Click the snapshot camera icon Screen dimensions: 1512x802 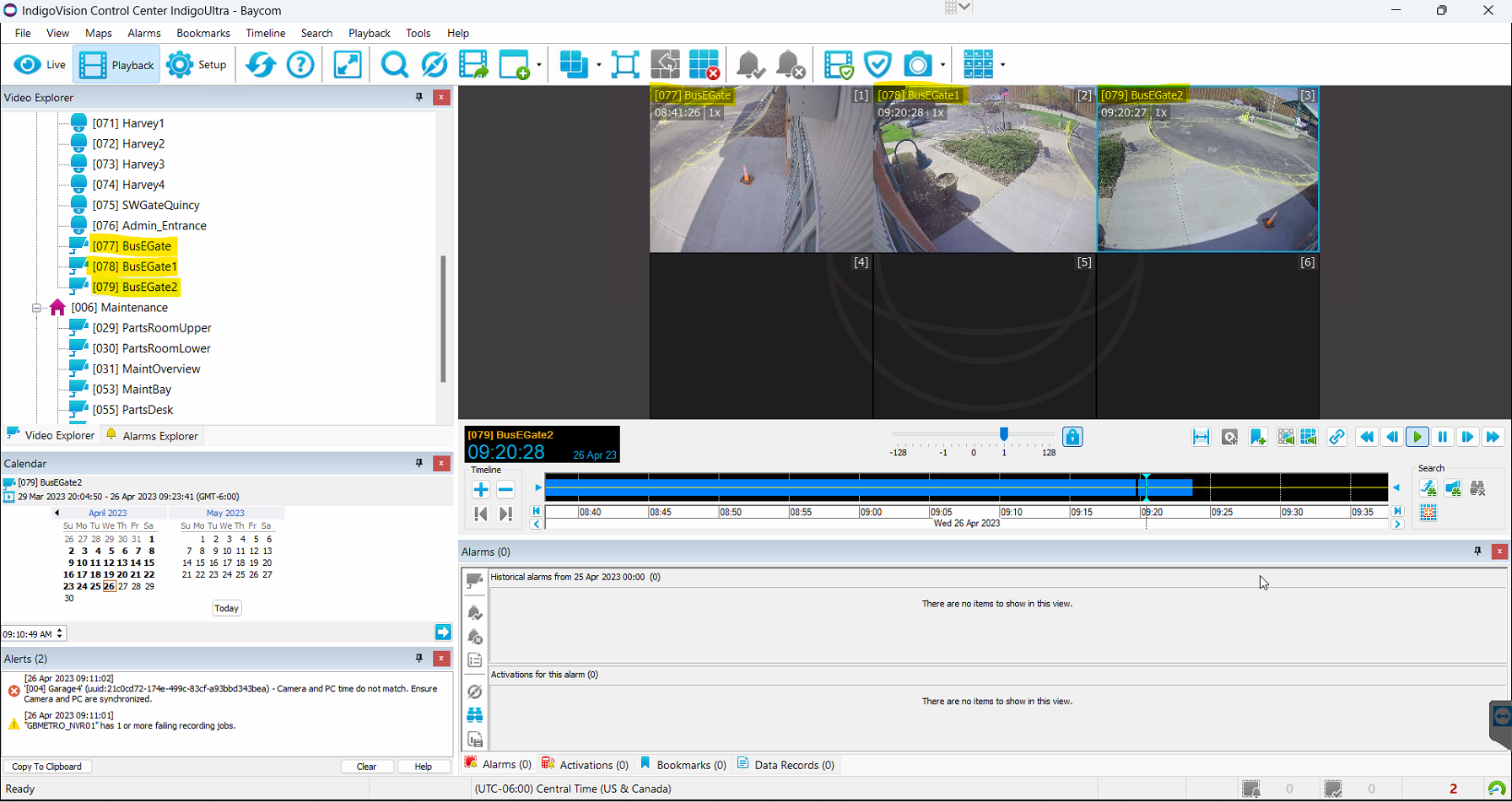click(x=917, y=65)
